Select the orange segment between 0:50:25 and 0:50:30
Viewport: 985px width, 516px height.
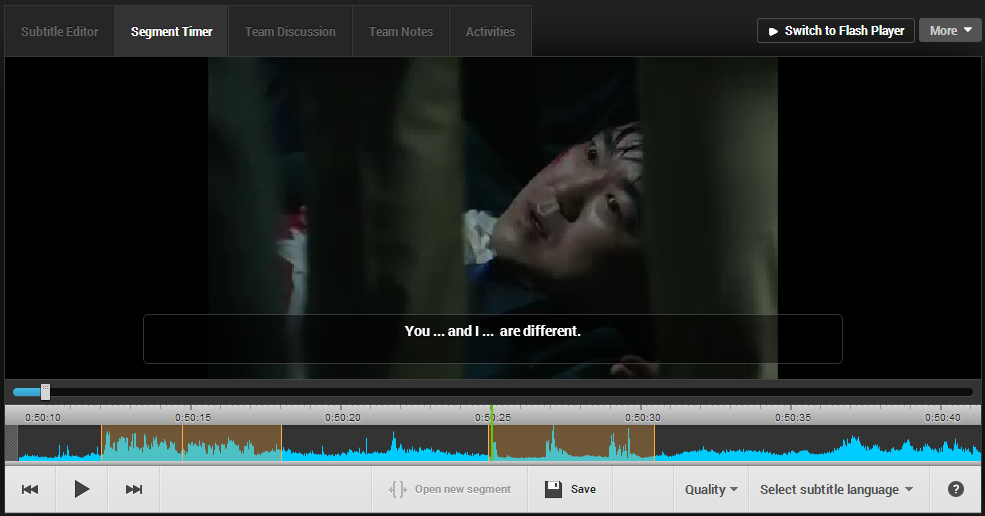(572, 443)
